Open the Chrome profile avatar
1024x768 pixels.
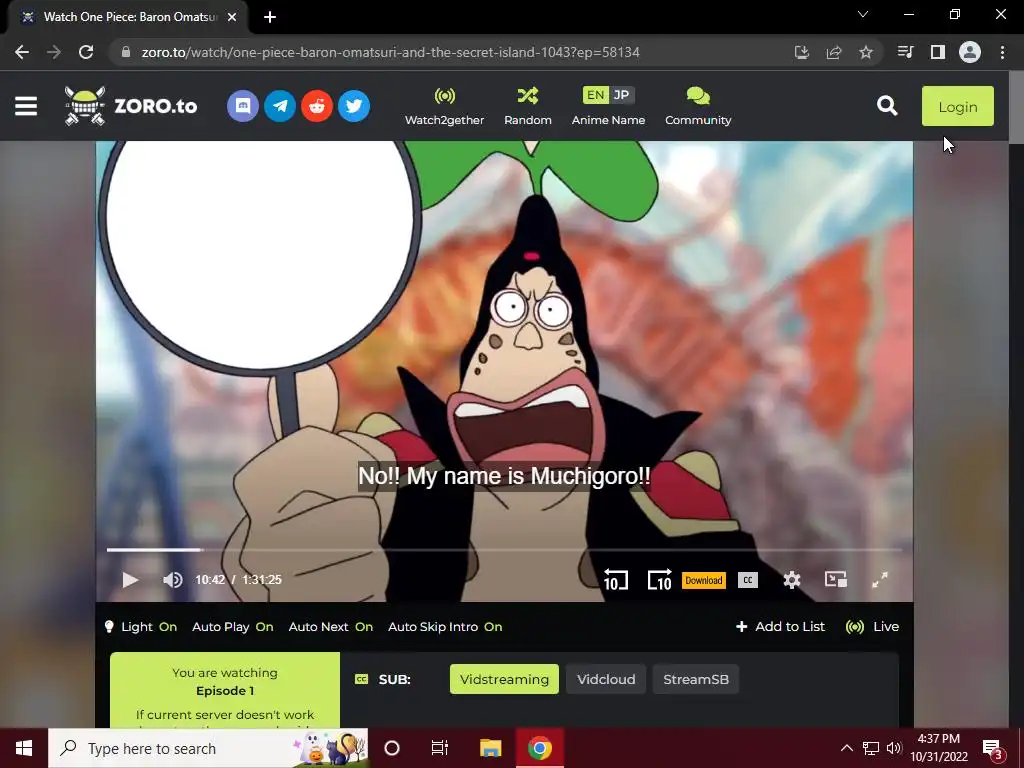point(970,52)
